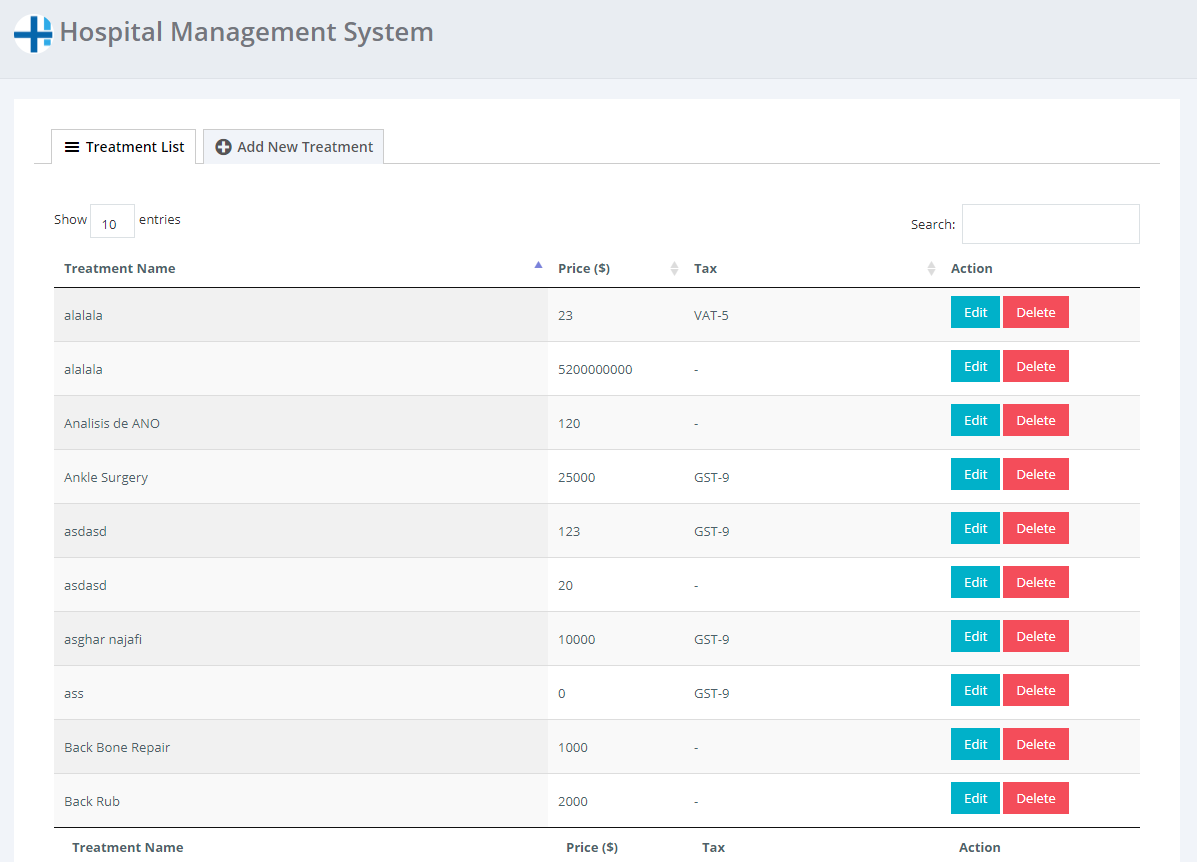Click the Price column sort arrows
Screen dimensions: 1197x862
pos(674,268)
